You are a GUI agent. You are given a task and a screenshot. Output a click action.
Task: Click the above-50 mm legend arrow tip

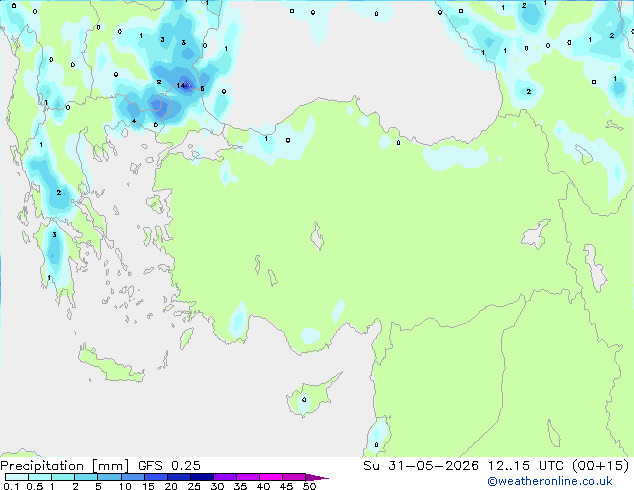pyautogui.click(x=317, y=478)
